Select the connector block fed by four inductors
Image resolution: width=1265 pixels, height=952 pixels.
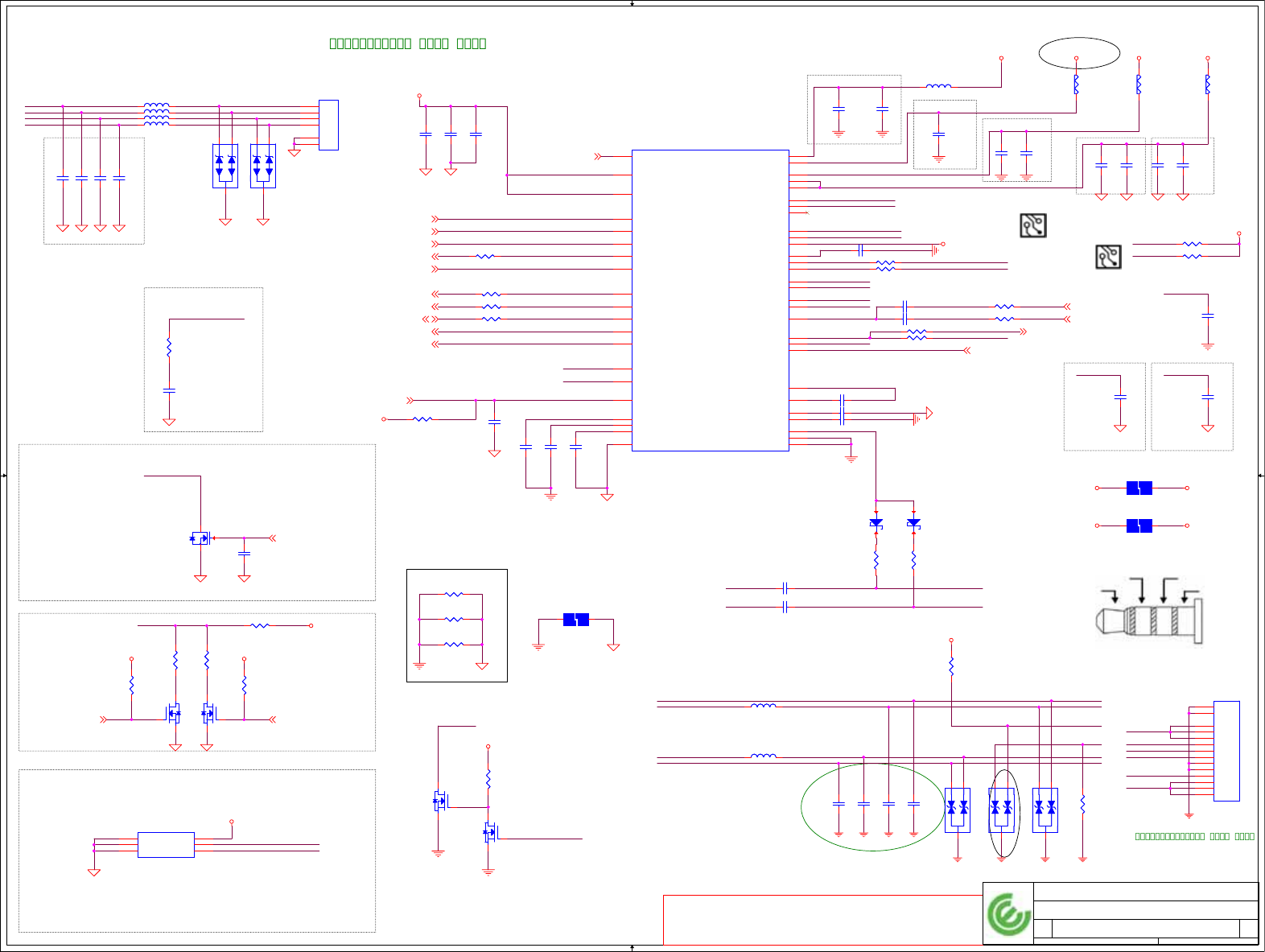[x=328, y=125]
